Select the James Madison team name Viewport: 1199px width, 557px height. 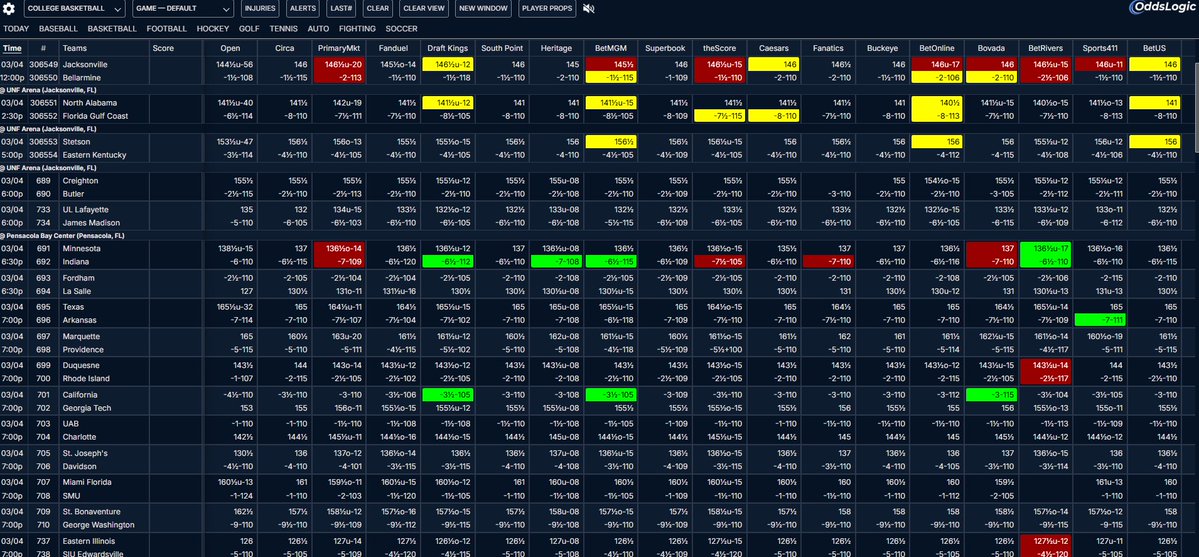pos(88,223)
